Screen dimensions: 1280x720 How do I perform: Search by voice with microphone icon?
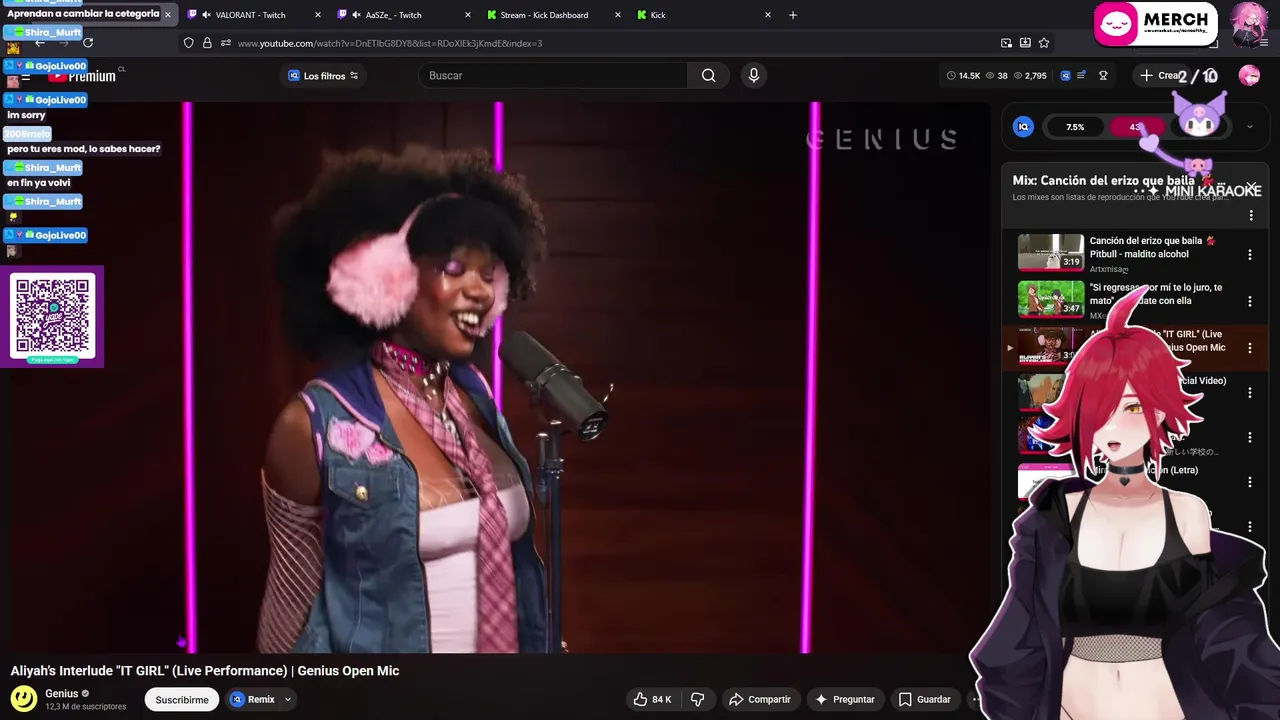[754, 76]
